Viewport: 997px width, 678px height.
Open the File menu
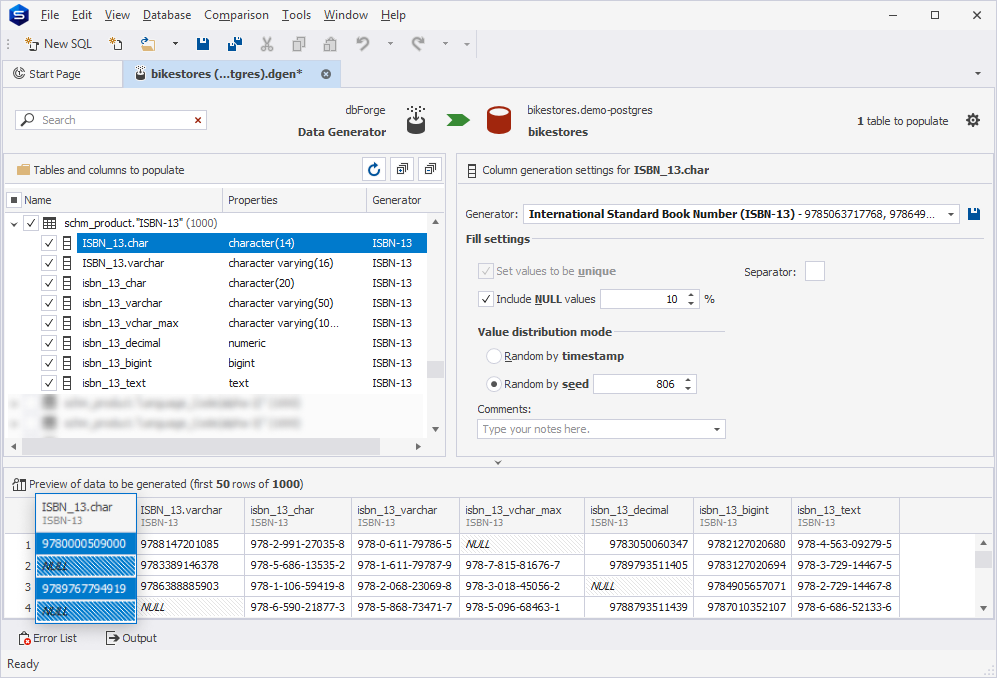[x=50, y=15]
